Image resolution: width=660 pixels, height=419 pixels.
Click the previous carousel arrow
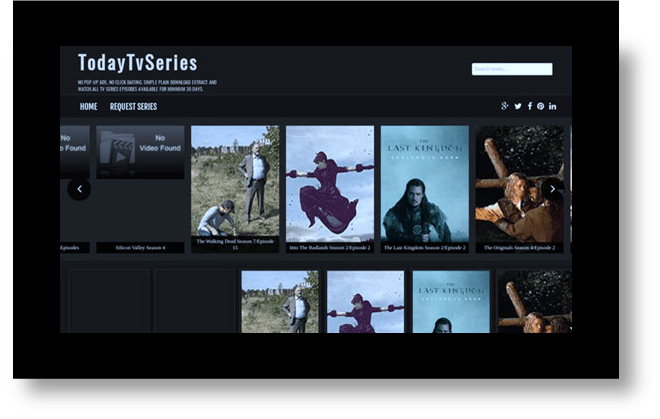pos(79,189)
